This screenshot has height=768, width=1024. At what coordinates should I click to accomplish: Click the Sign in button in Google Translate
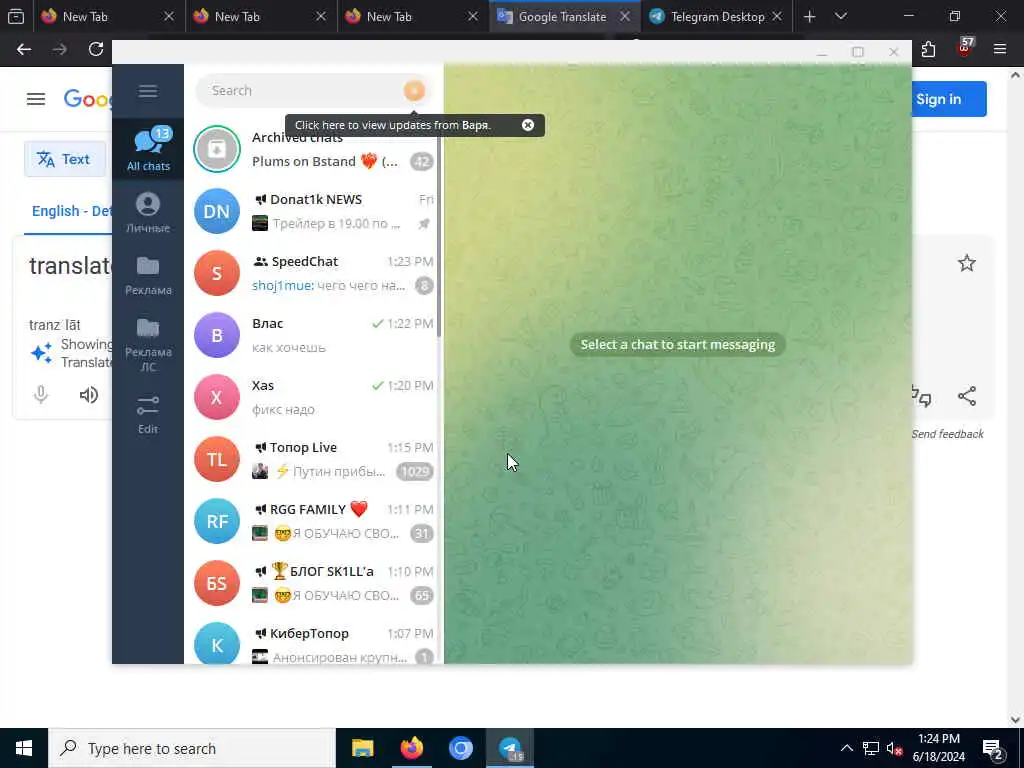[x=947, y=99]
